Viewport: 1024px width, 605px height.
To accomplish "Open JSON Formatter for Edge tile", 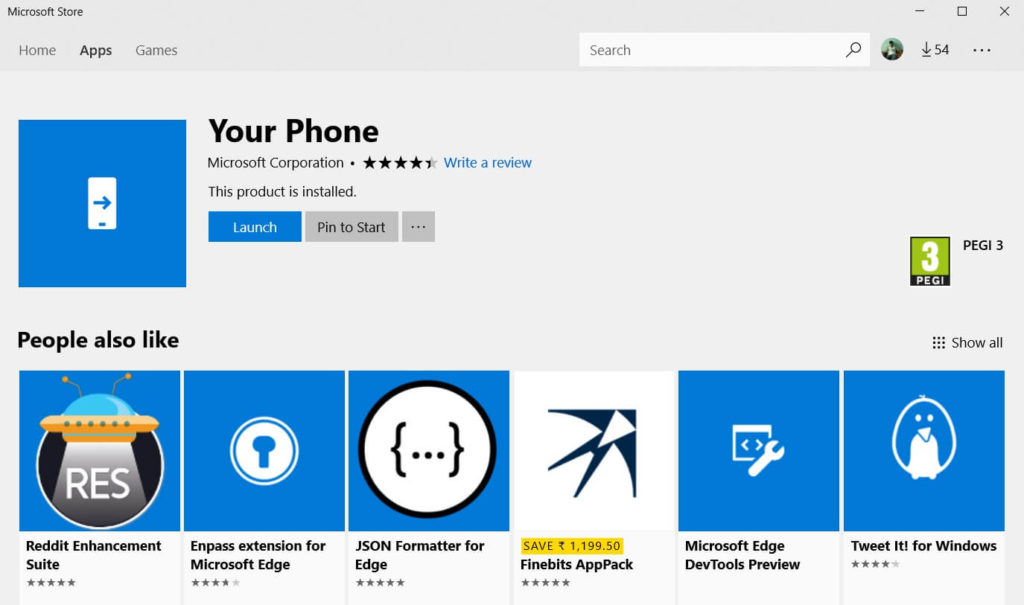I will click(x=429, y=450).
